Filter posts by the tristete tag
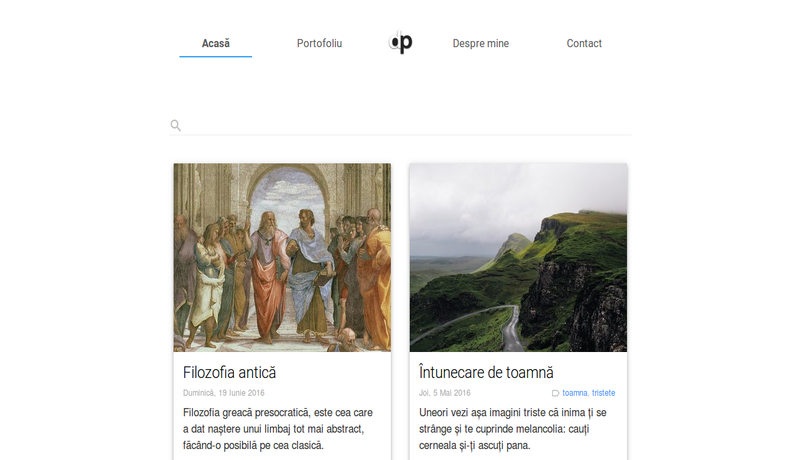 point(604,393)
